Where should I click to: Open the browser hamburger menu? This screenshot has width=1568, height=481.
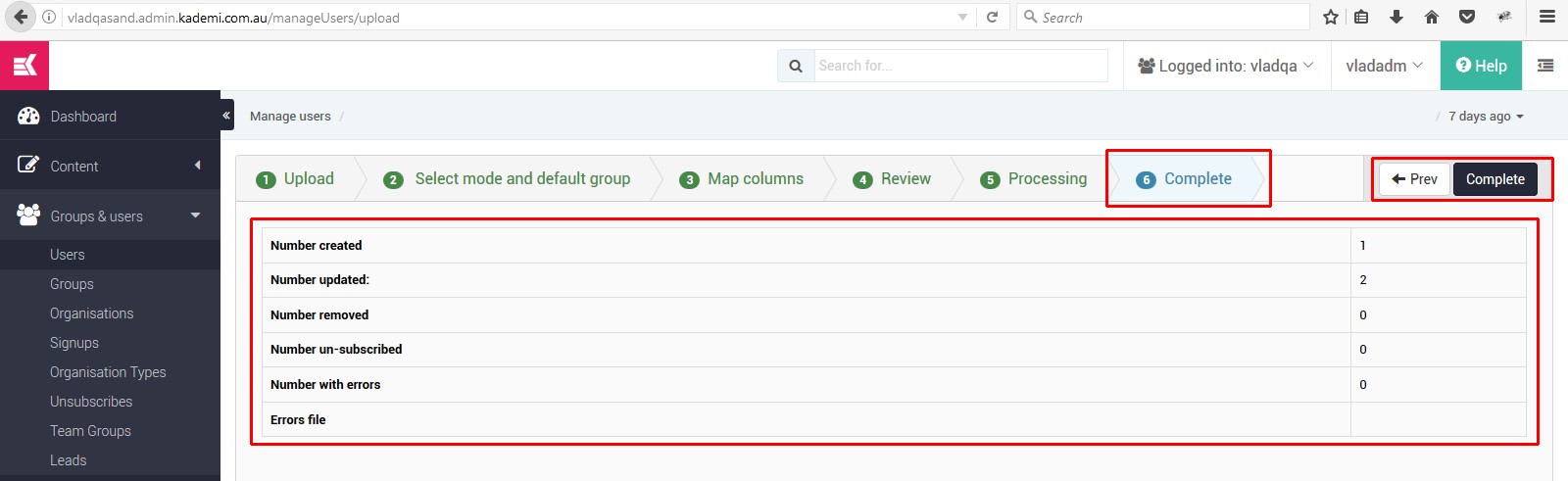(1547, 17)
